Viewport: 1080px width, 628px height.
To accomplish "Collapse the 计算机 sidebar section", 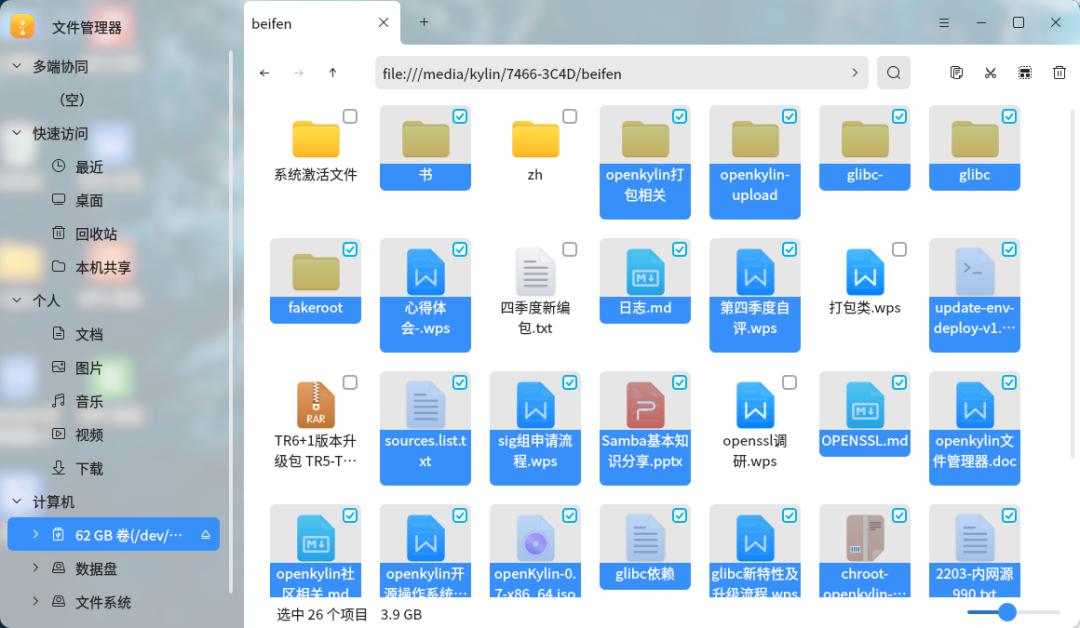I will 16,501.
